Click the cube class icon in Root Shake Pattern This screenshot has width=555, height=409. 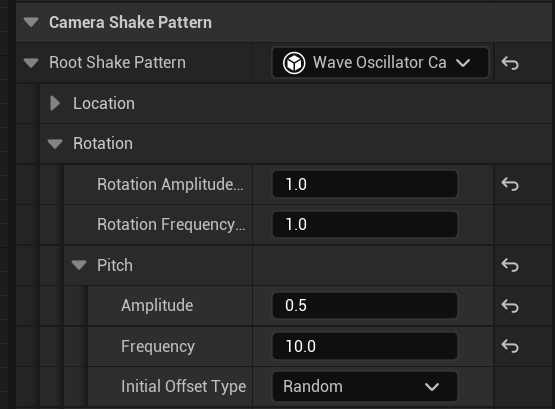click(294, 63)
